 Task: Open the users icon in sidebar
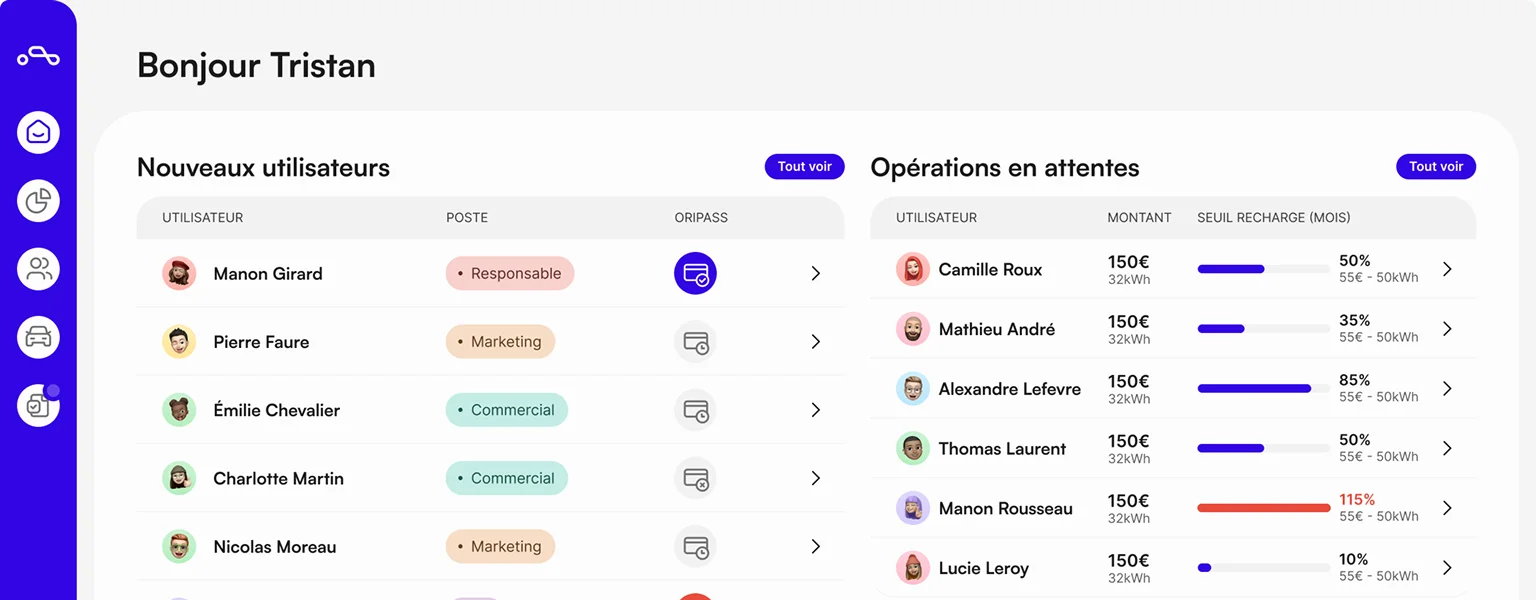click(38, 269)
